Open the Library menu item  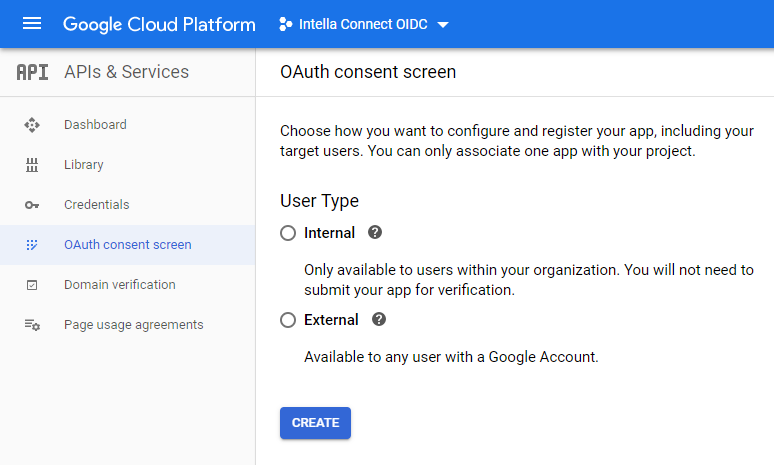84,165
